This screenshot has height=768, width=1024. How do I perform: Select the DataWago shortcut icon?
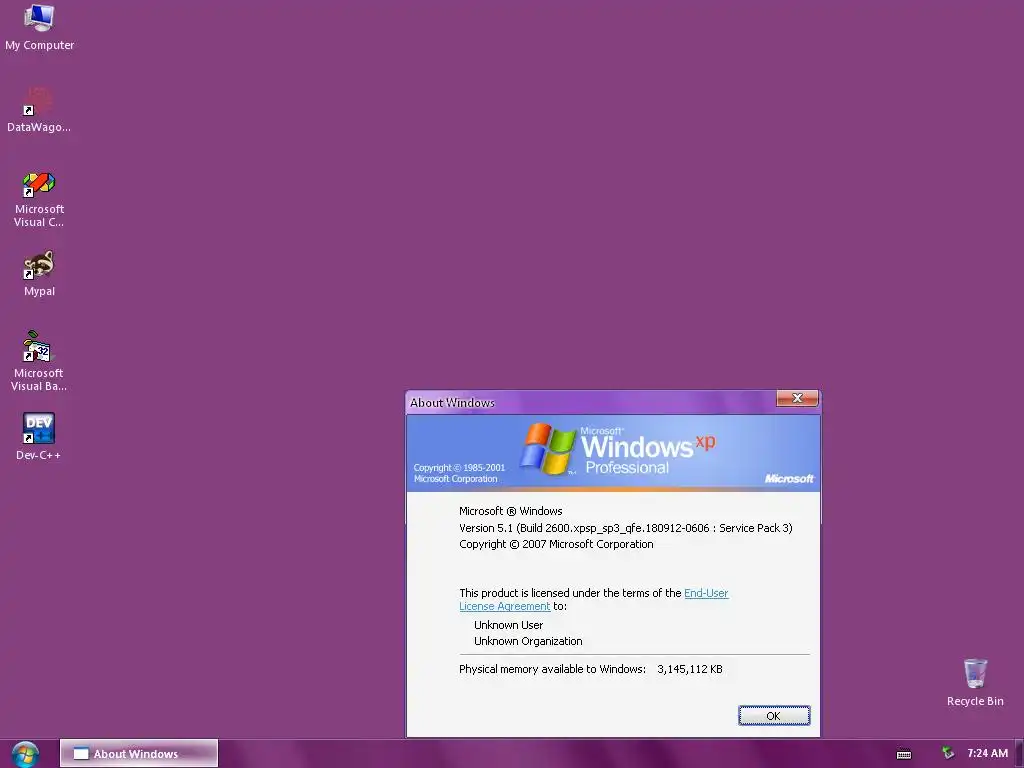point(39,109)
